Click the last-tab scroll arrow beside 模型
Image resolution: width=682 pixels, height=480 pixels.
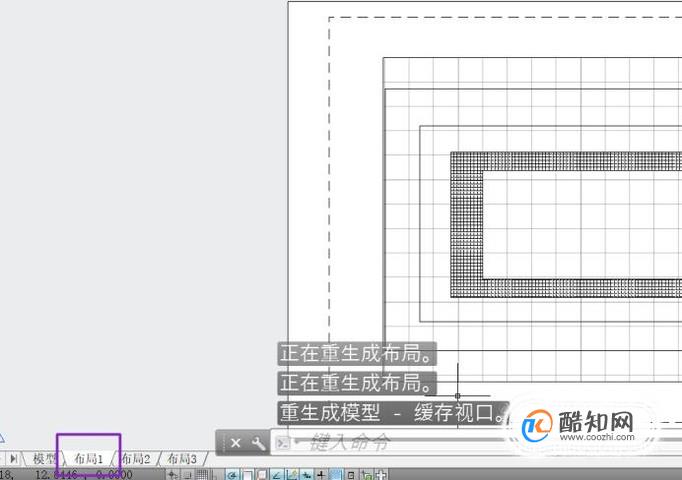point(13,458)
